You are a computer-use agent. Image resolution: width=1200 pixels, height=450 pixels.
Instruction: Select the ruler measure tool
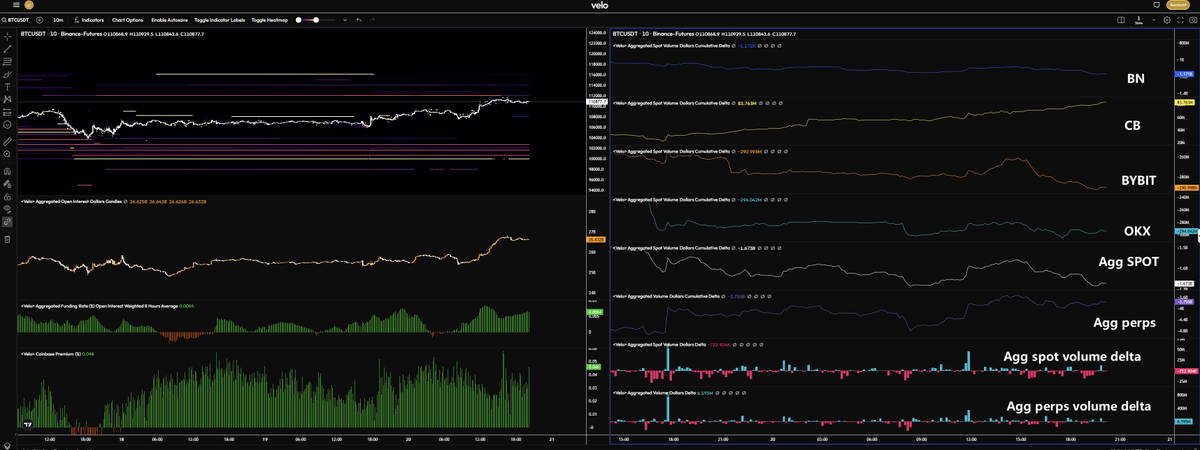coord(7,142)
